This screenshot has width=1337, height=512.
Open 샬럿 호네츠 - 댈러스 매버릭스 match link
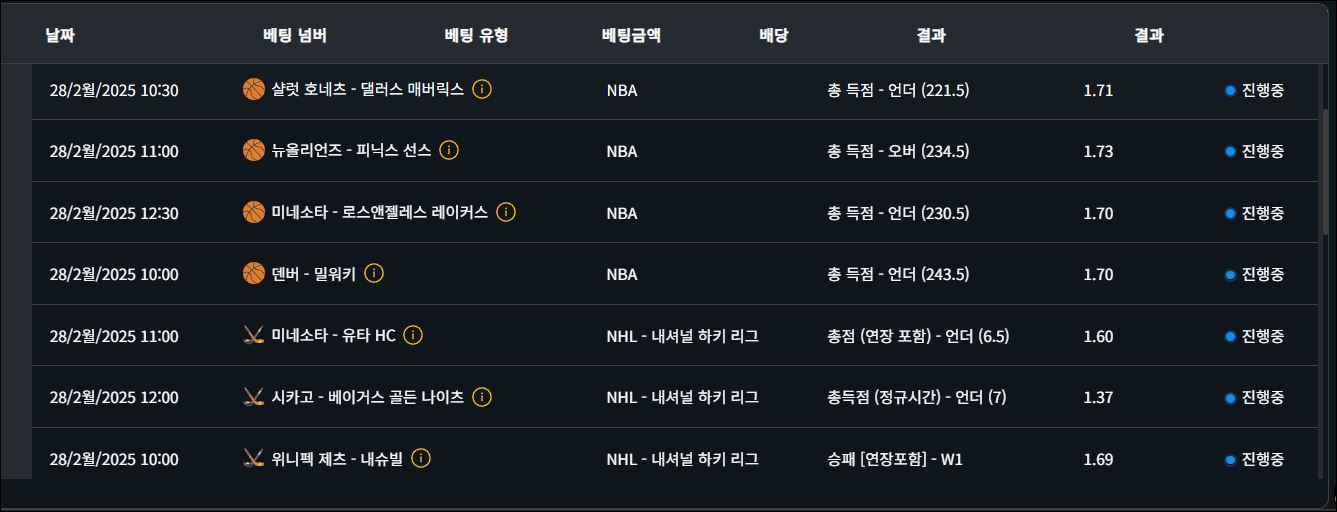click(x=367, y=89)
